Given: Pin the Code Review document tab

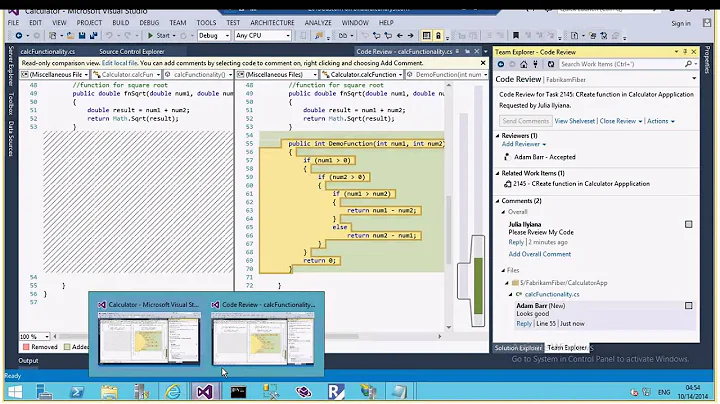Looking at the screenshot, I should click(x=458, y=51).
